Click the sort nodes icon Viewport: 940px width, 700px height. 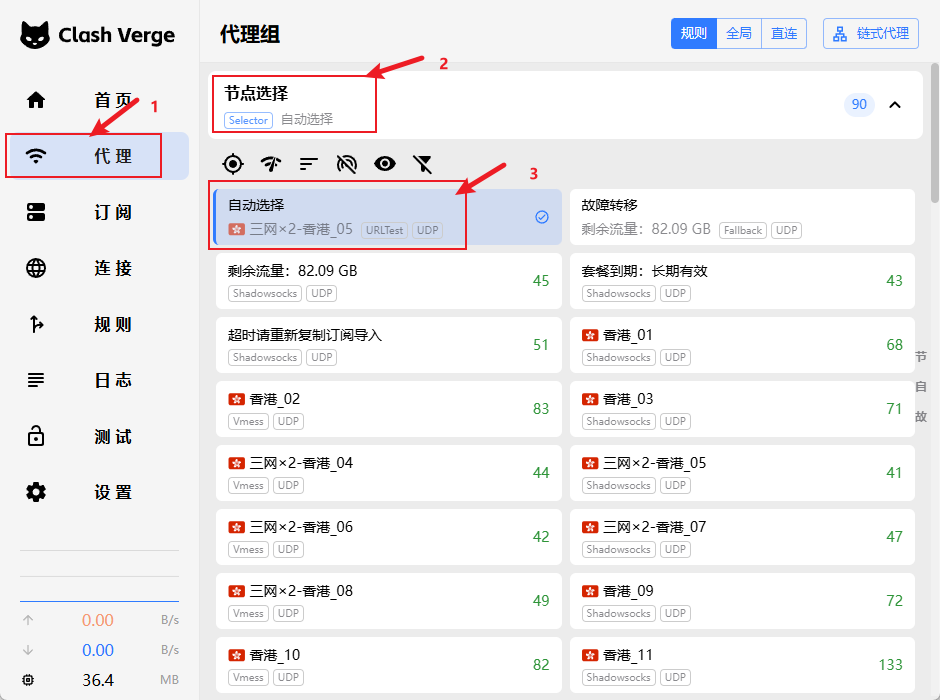[309, 164]
